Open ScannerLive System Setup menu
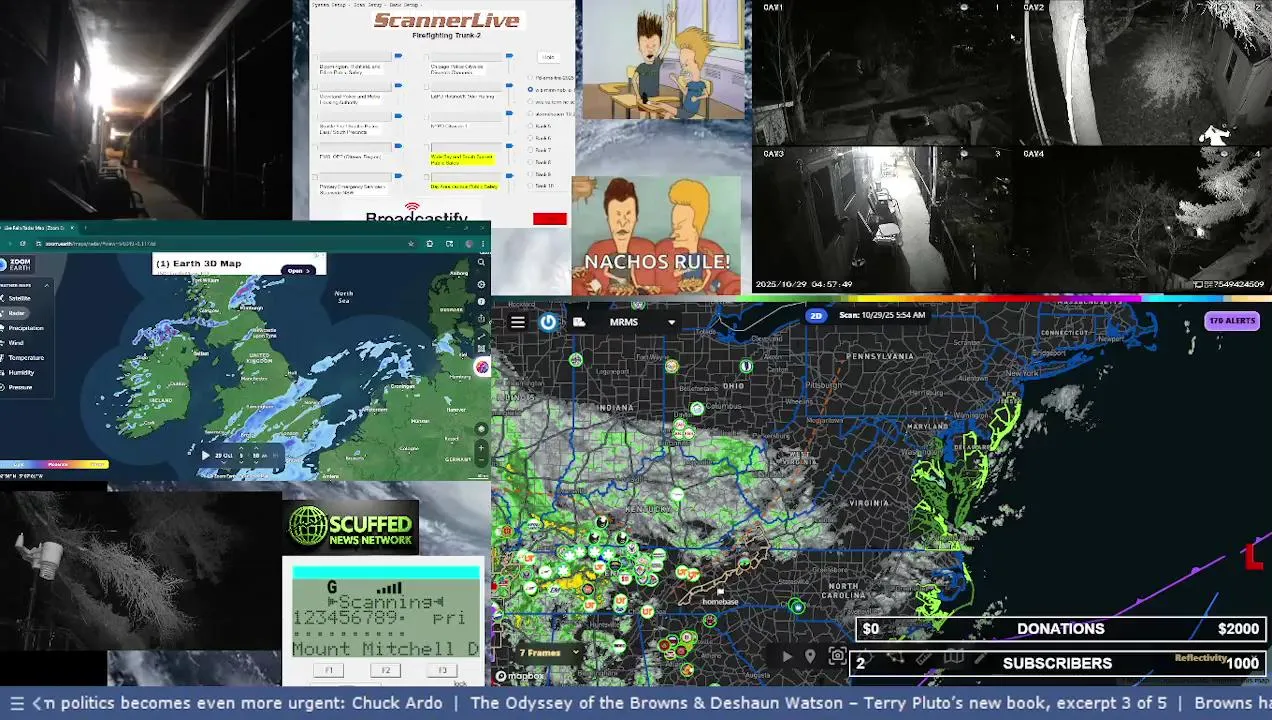The image size is (1272, 720). (329, 5)
